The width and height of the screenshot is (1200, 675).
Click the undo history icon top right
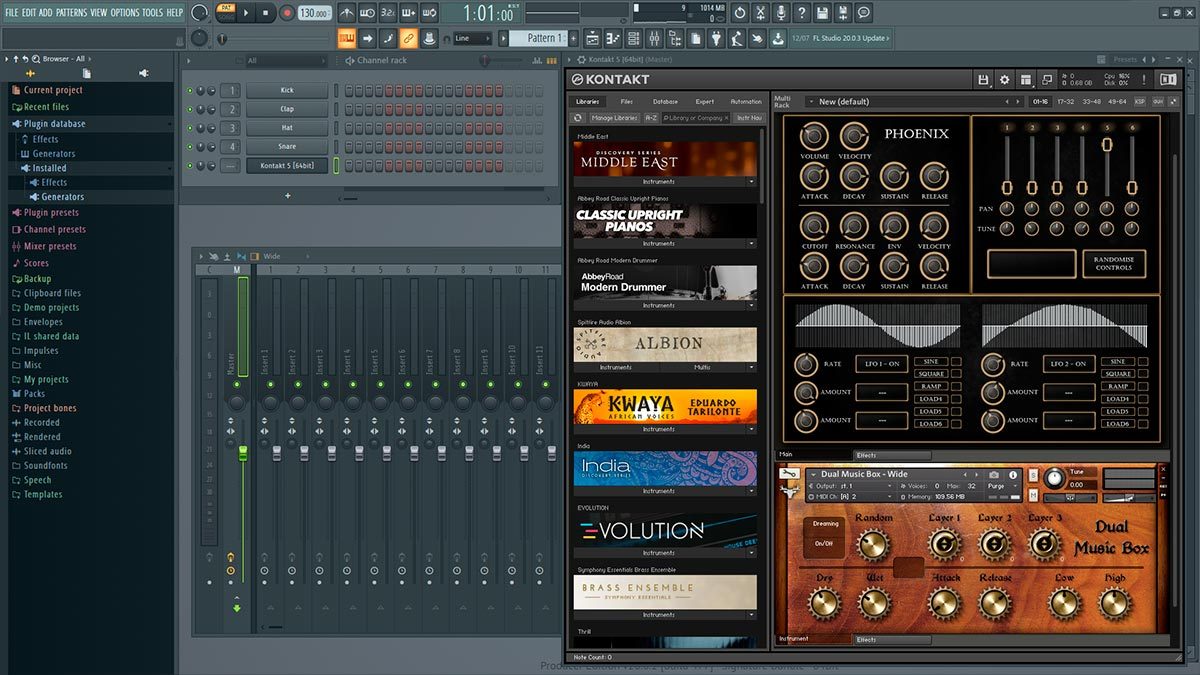click(739, 13)
